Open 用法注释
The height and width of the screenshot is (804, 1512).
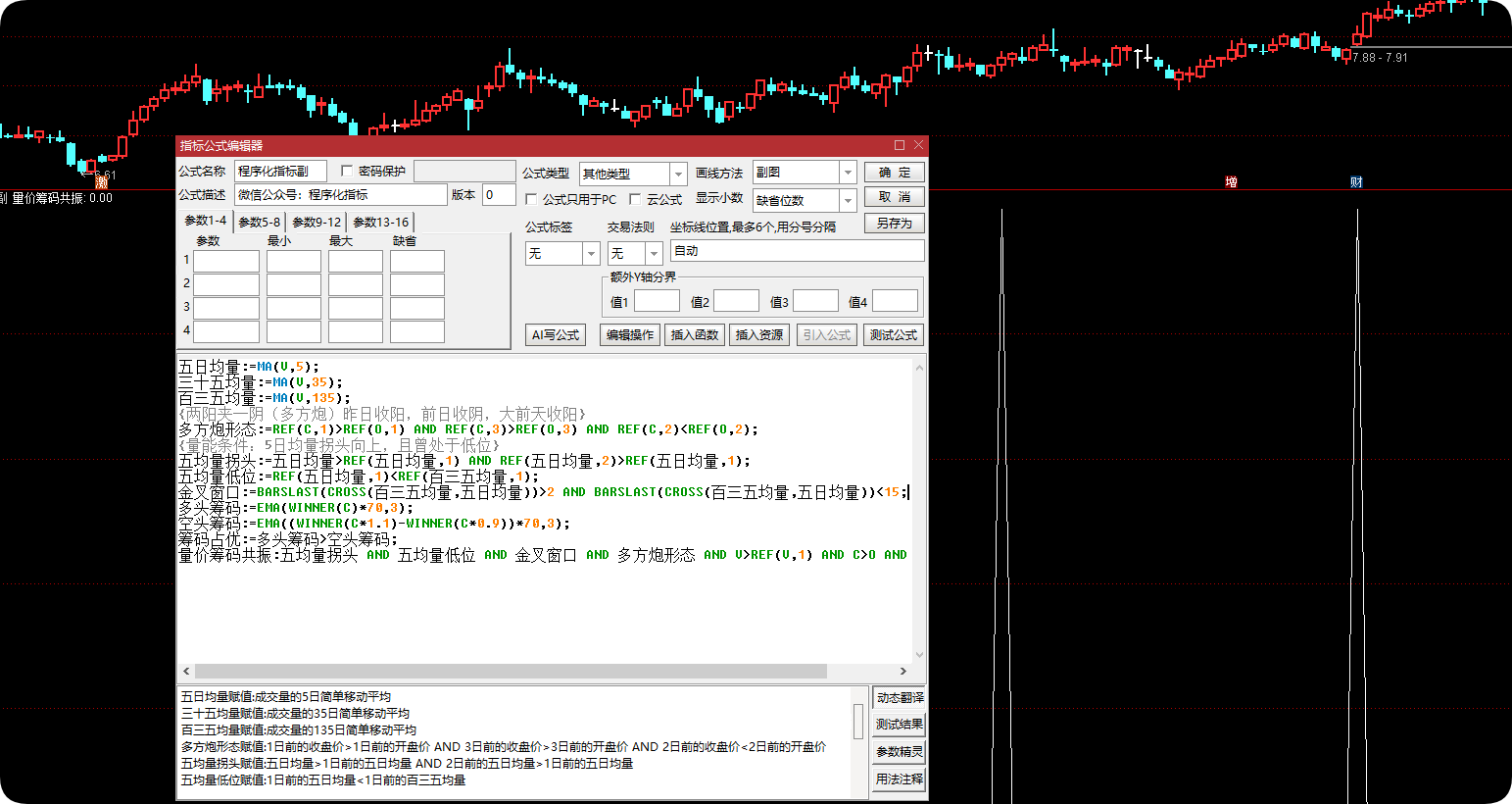900,779
